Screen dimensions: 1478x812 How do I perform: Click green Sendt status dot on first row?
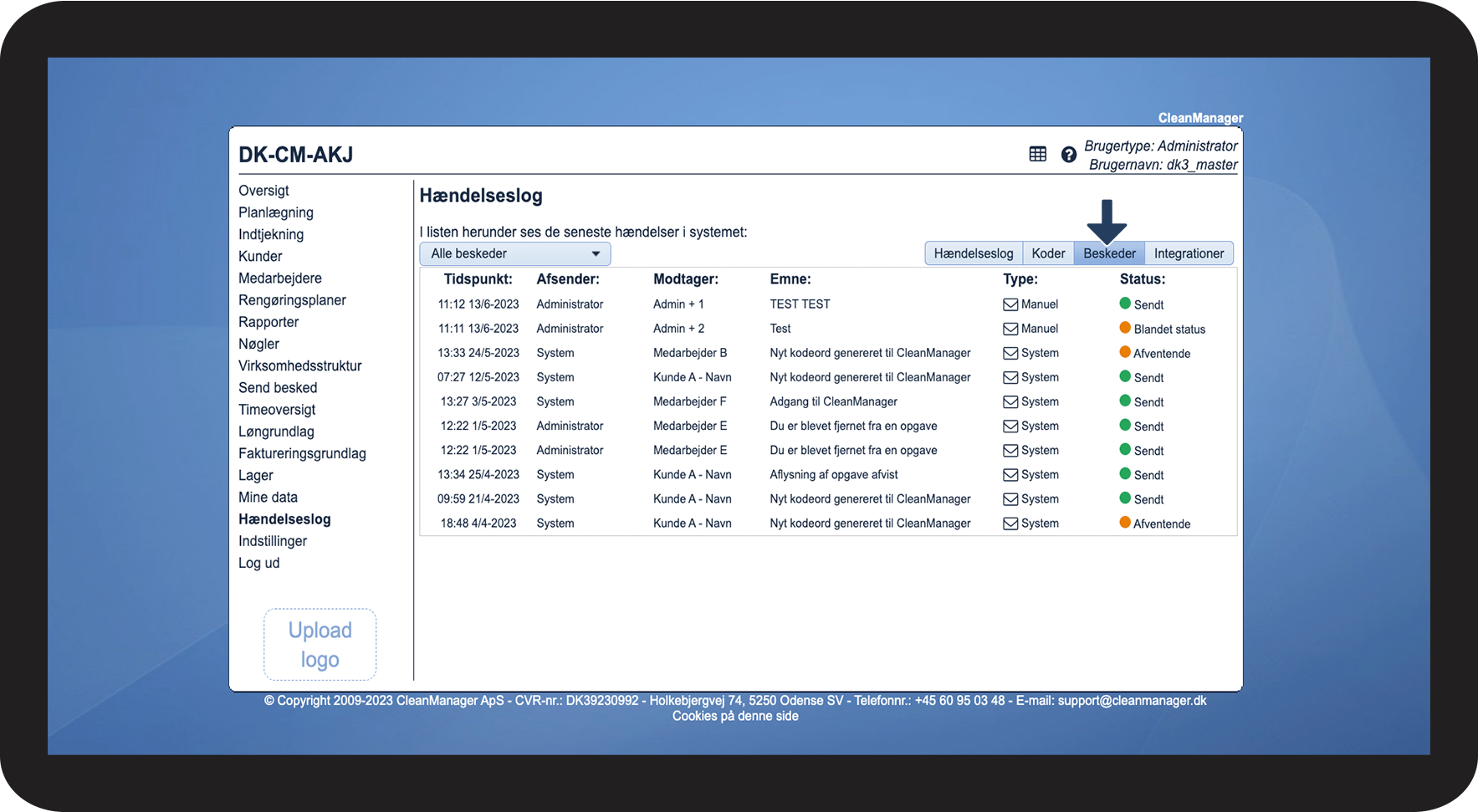click(x=1125, y=304)
